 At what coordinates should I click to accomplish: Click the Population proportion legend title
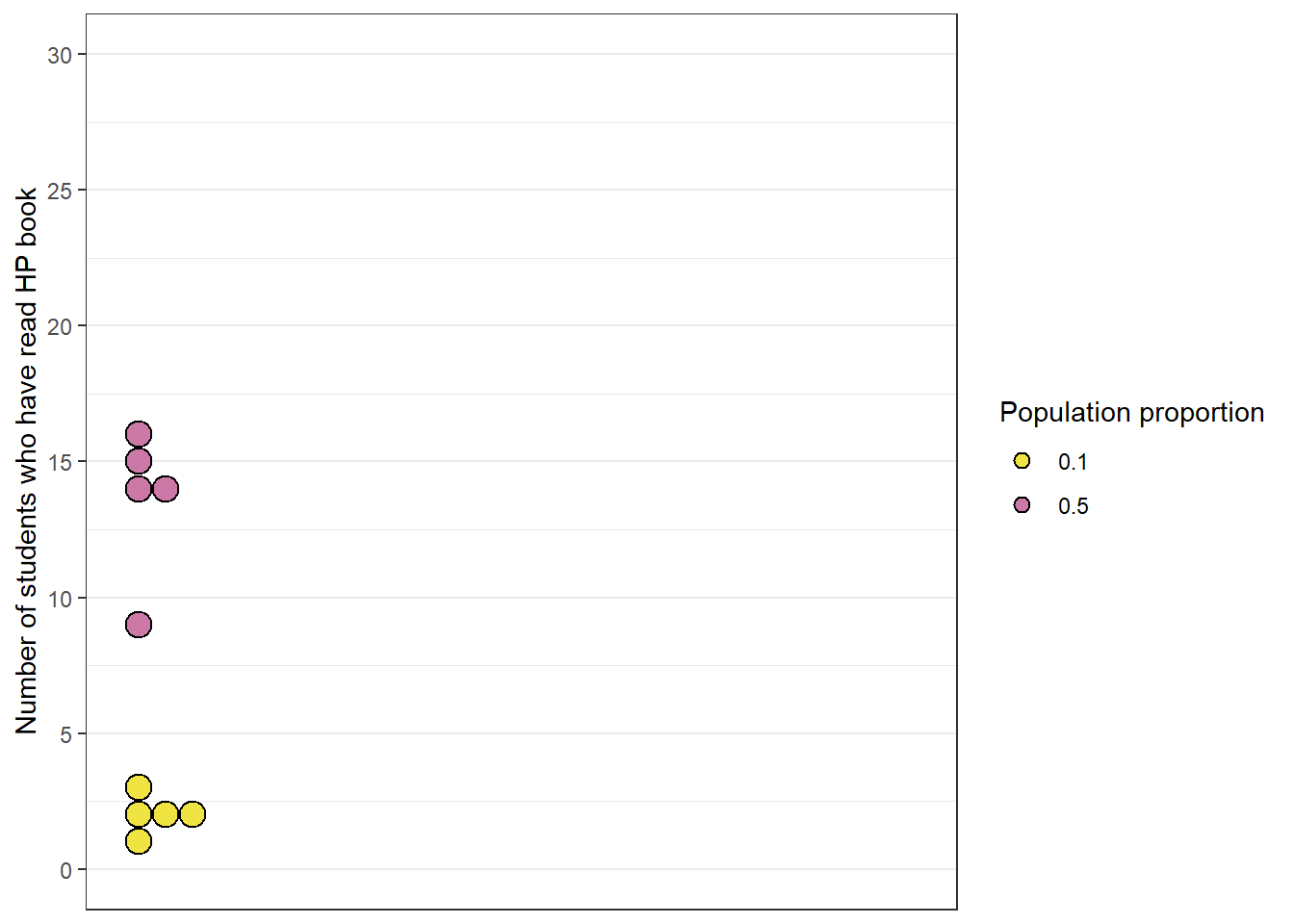(1131, 413)
